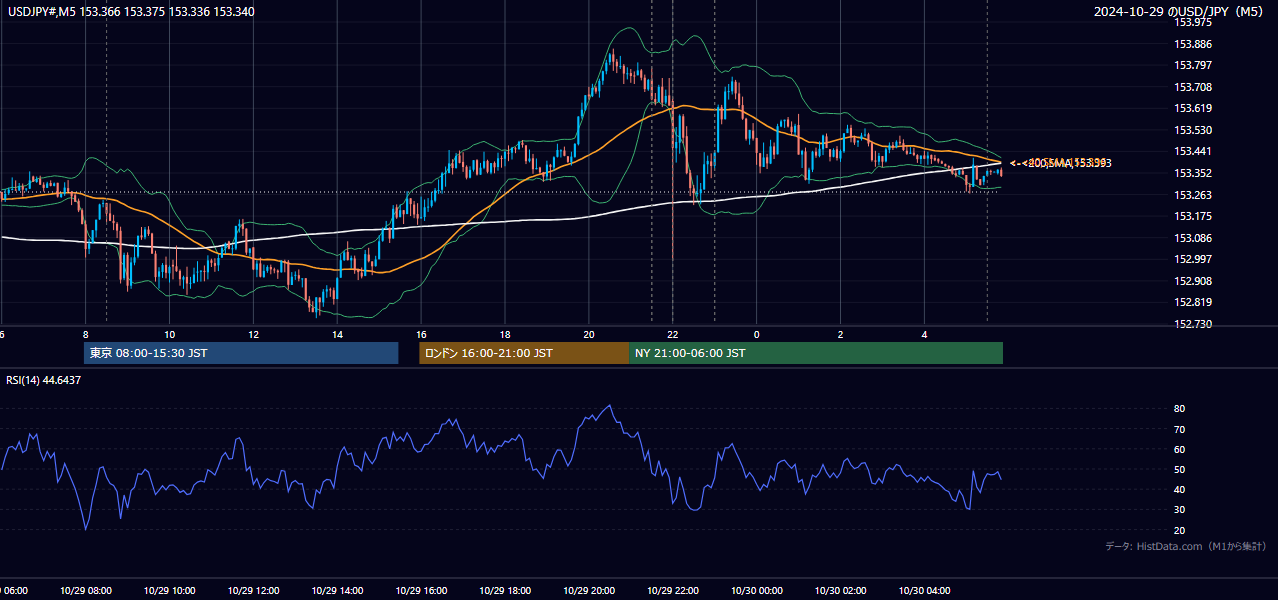Click bottom date label 10/29 08:00
Image resolution: width=1278 pixels, height=600 pixels.
click(86, 590)
